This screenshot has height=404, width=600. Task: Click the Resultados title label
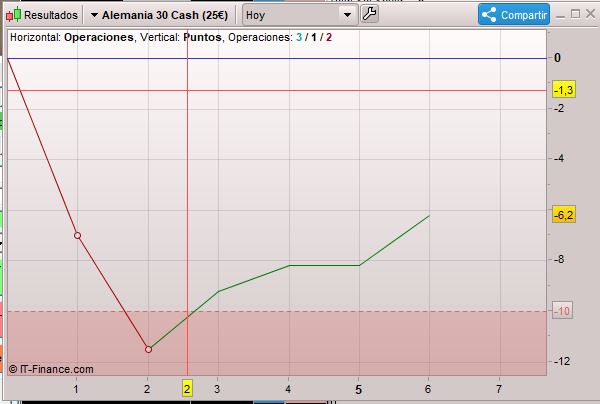coord(51,15)
